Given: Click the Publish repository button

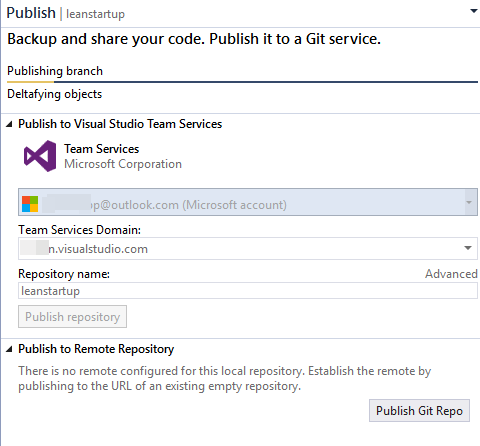Looking at the screenshot, I should 72,317.
